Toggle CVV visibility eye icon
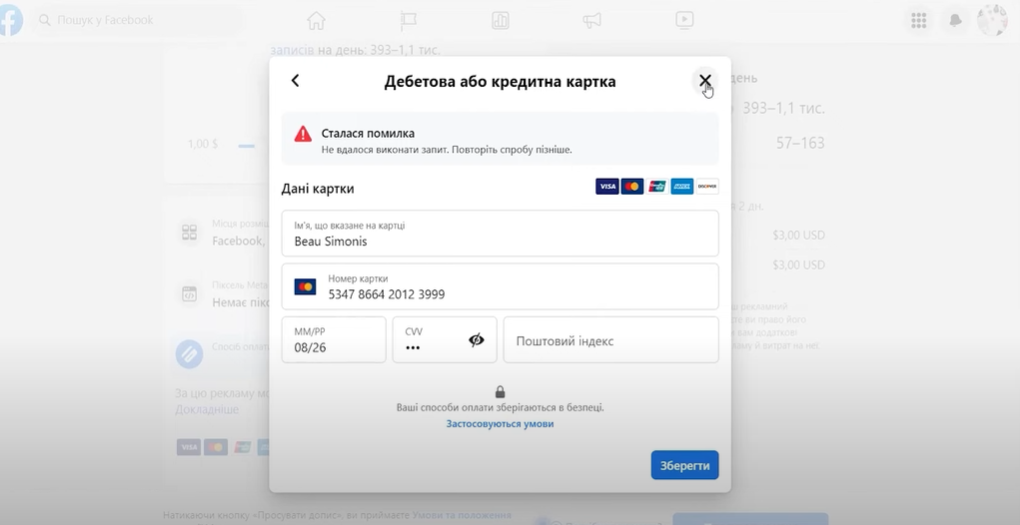The image size is (1020, 525). click(x=476, y=340)
